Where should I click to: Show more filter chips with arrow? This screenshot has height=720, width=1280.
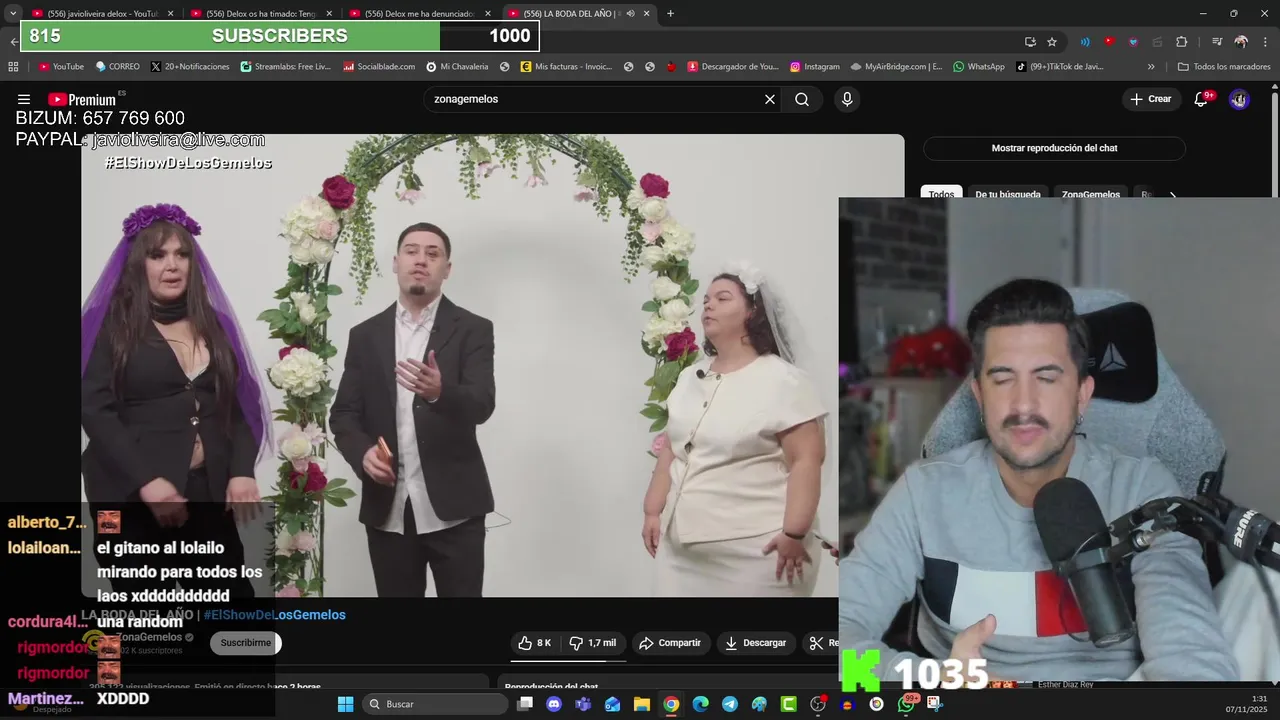1173,195
